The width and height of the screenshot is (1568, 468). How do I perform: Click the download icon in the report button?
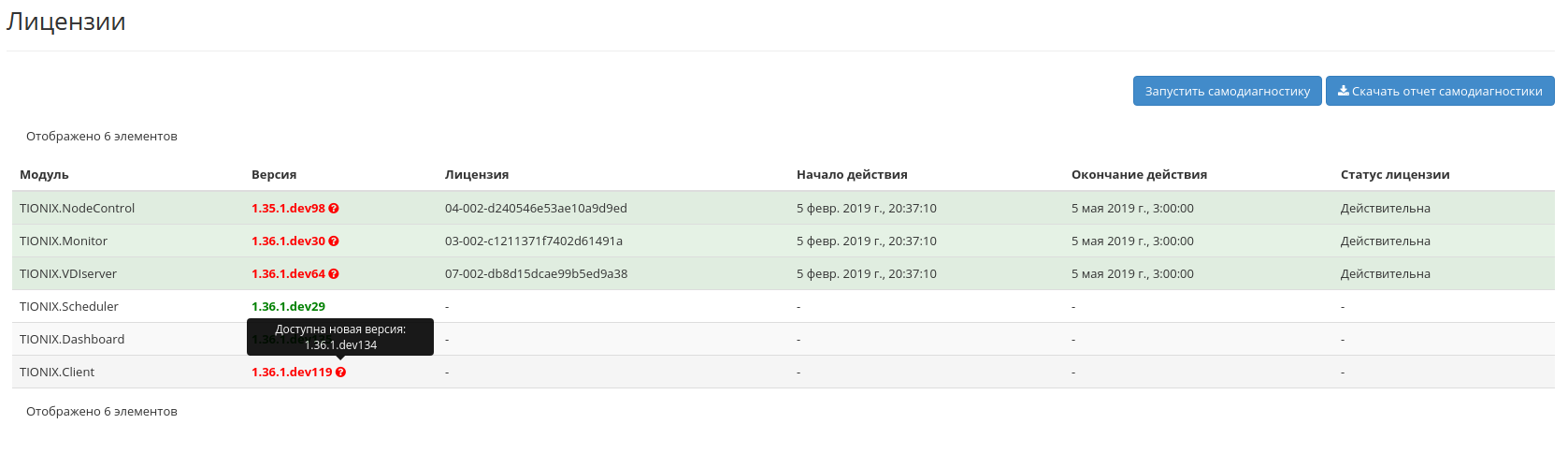click(x=1343, y=91)
